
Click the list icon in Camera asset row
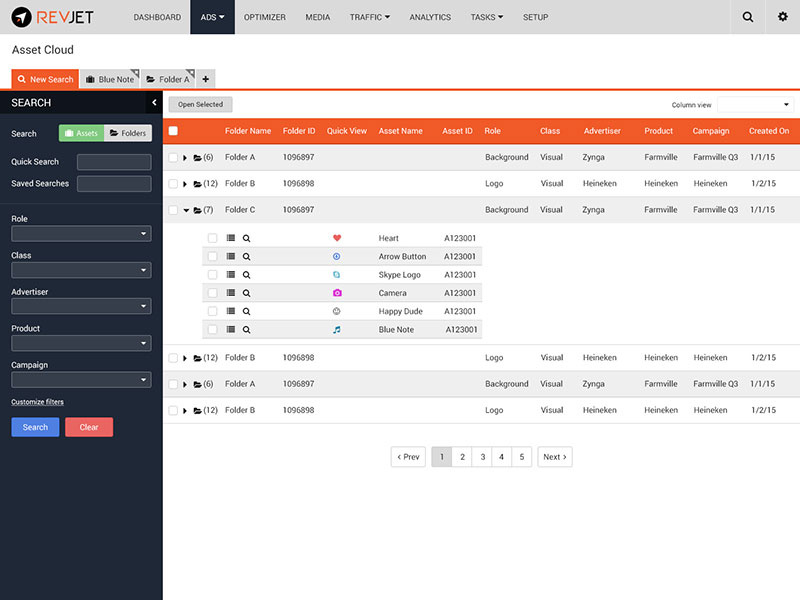pyautogui.click(x=230, y=293)
